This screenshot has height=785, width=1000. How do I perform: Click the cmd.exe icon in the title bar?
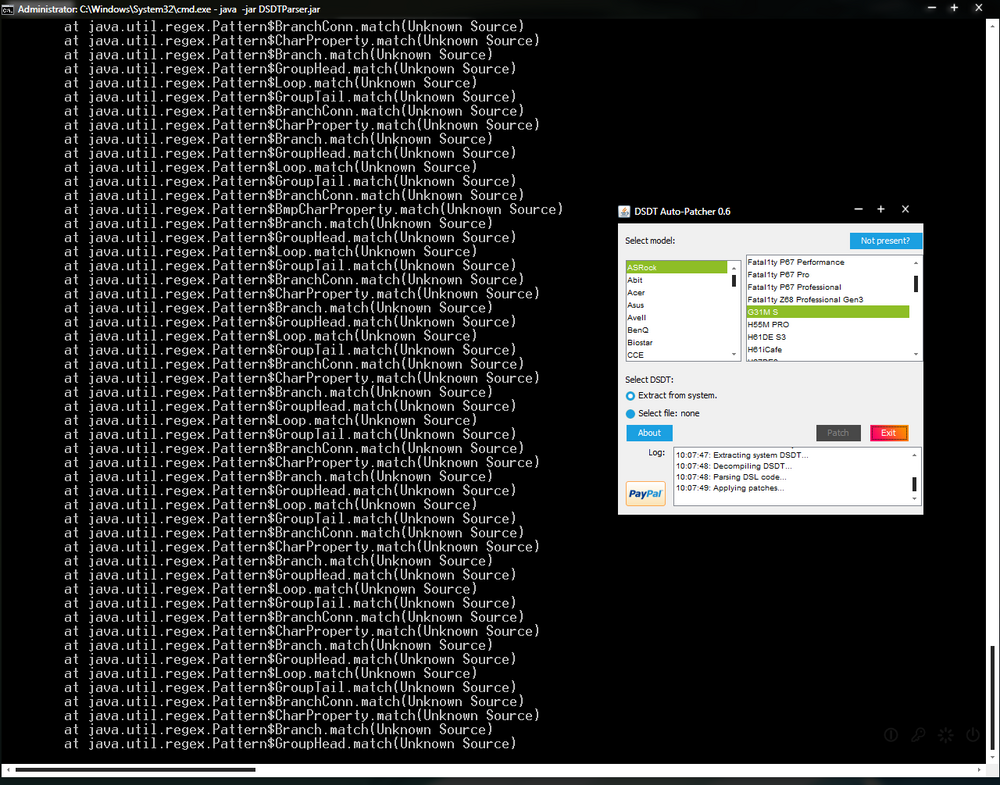[9, 8]
